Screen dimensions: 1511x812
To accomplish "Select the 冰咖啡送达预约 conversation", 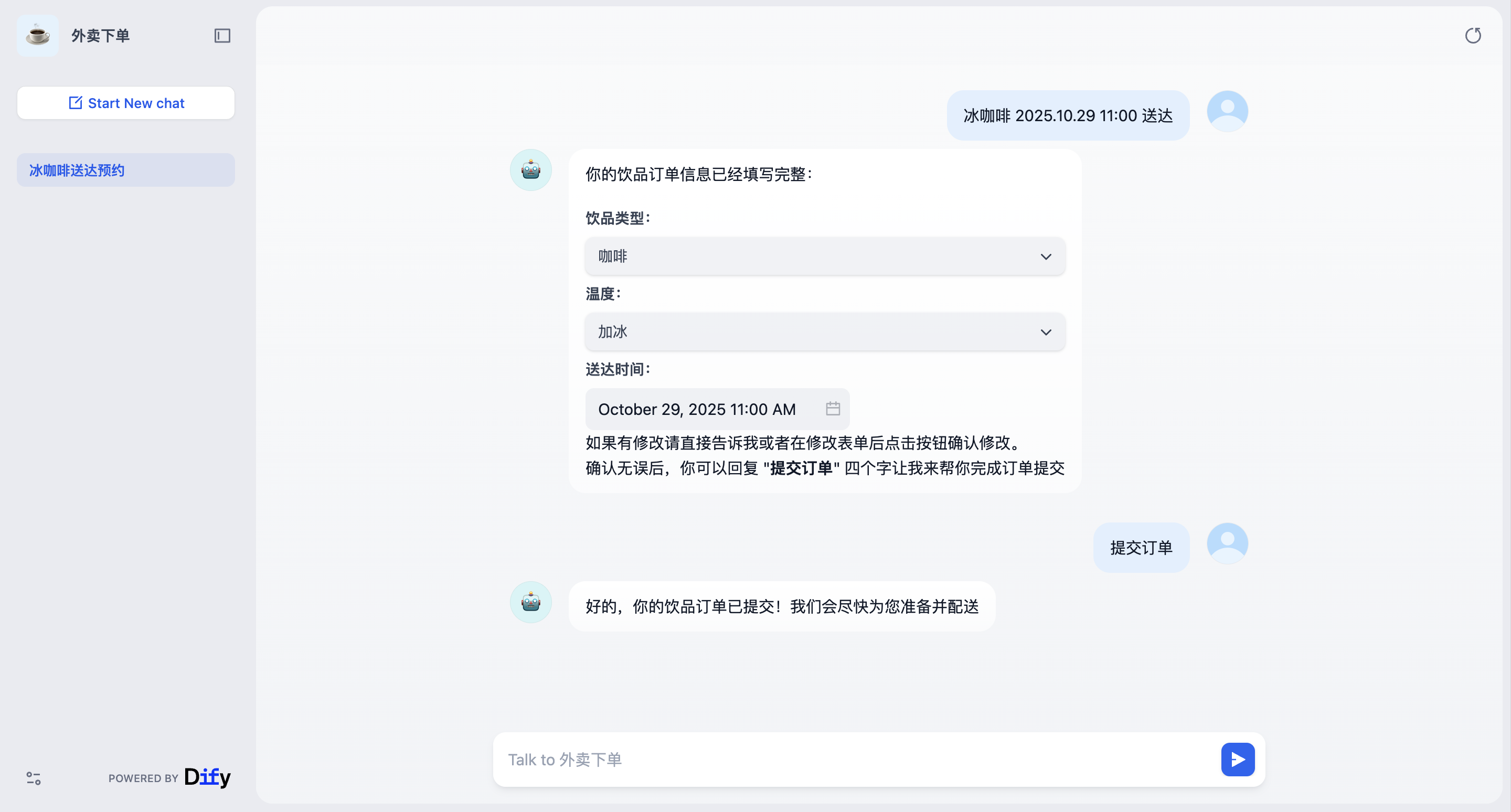I will [x=125, y=170].
